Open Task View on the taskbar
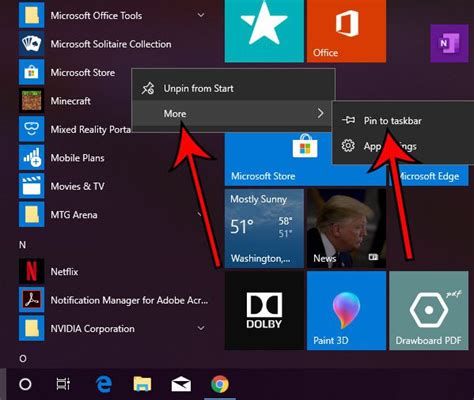 [x=63, y=384]
